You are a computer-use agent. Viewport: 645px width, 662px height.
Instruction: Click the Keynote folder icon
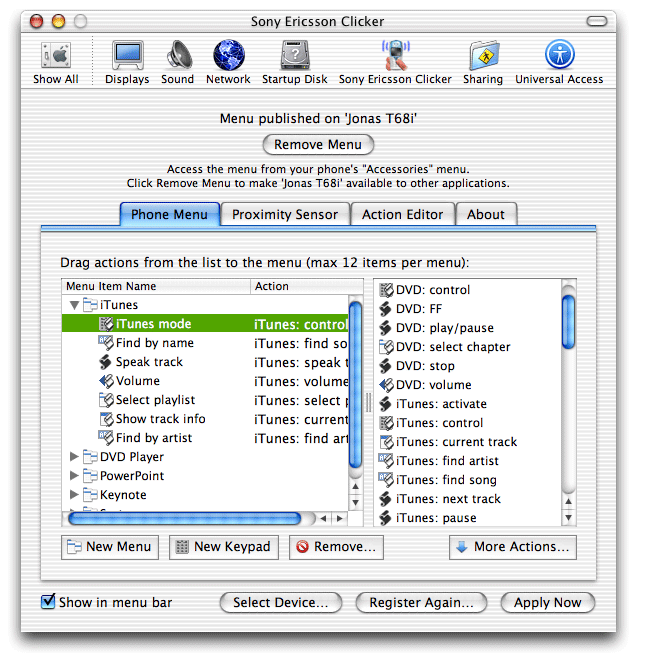tap(90, 494)
